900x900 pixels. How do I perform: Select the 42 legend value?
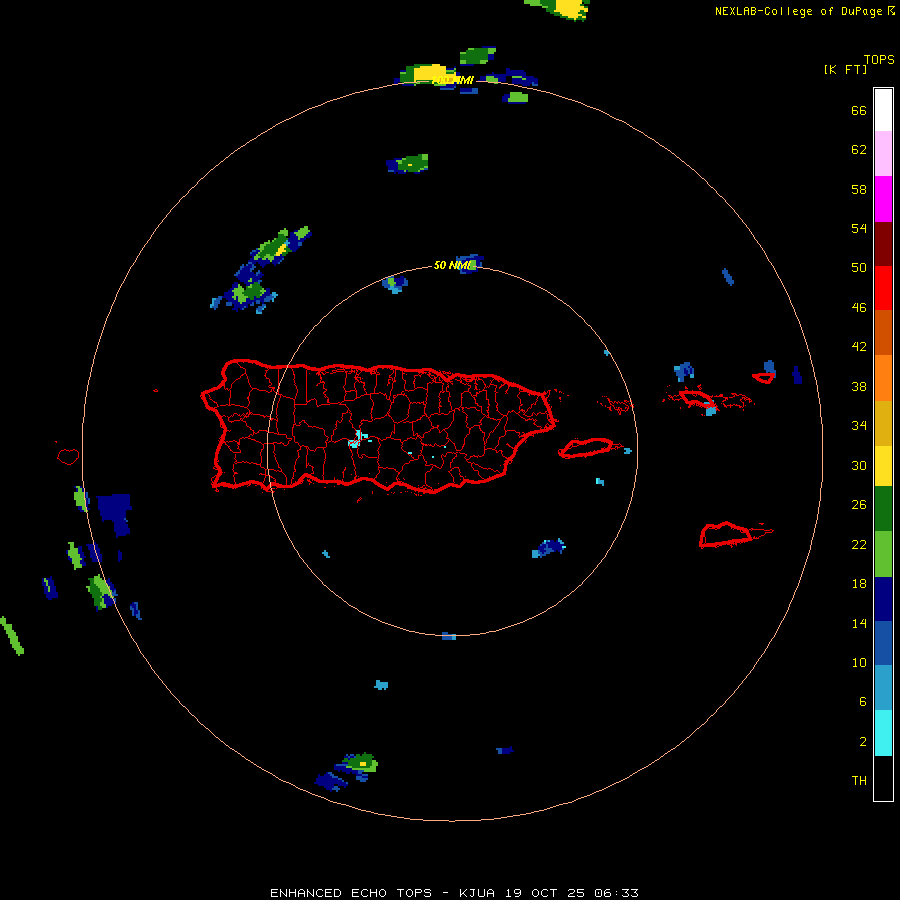coord(859,346)
